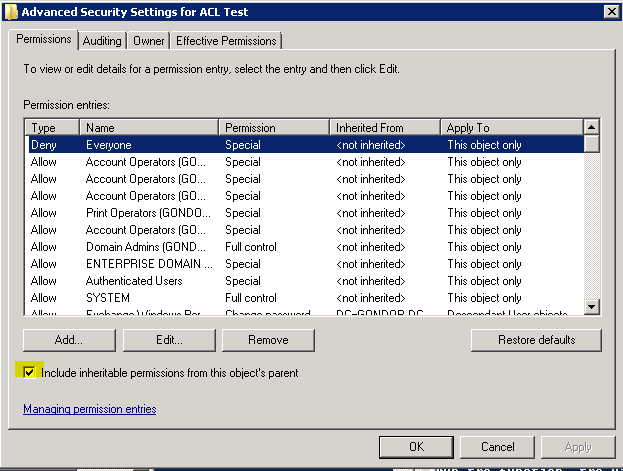
Task: Click Restore defaults button
Action: click(536, 340)
